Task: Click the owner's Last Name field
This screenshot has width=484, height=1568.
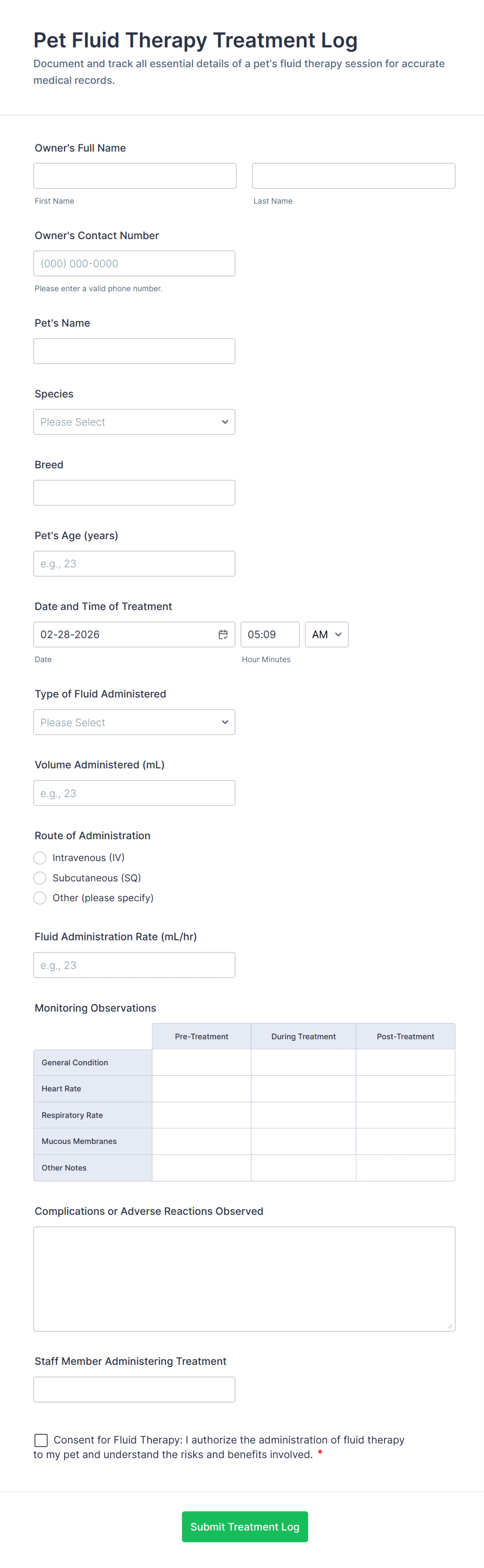Action: [353, 176]
